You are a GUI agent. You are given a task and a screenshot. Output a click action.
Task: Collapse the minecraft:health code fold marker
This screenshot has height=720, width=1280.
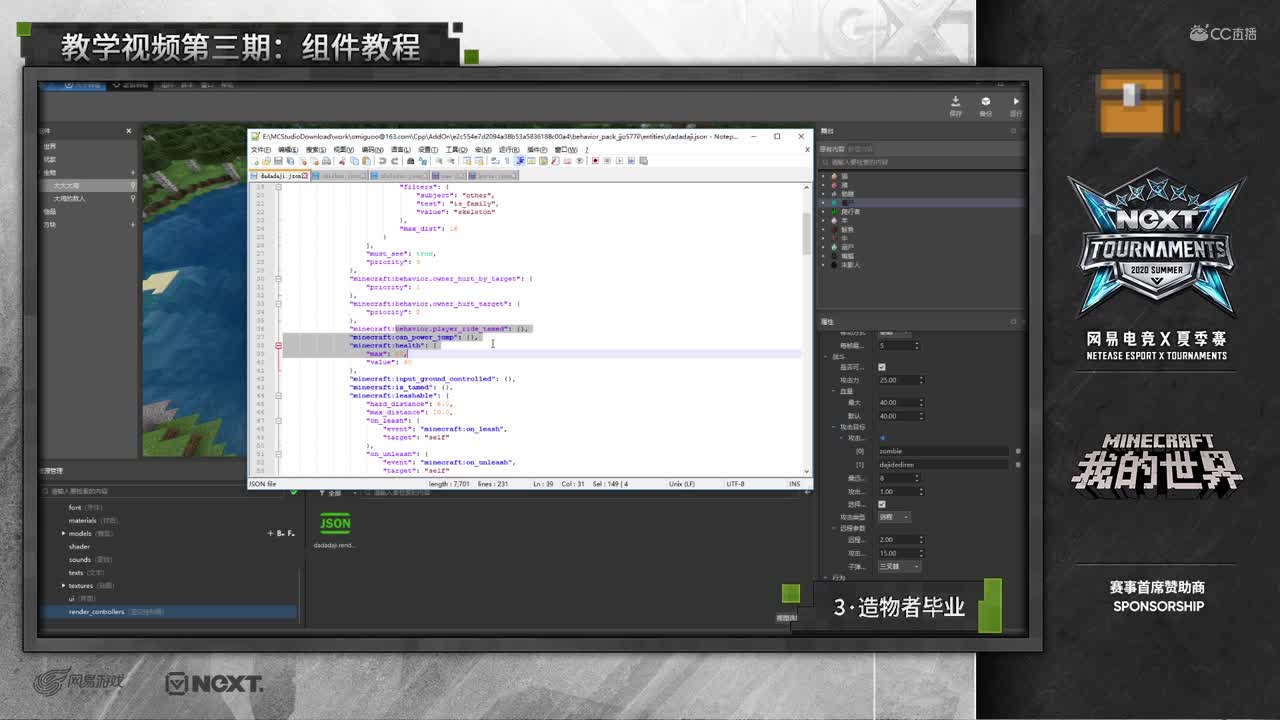click(x=278, y=346)
